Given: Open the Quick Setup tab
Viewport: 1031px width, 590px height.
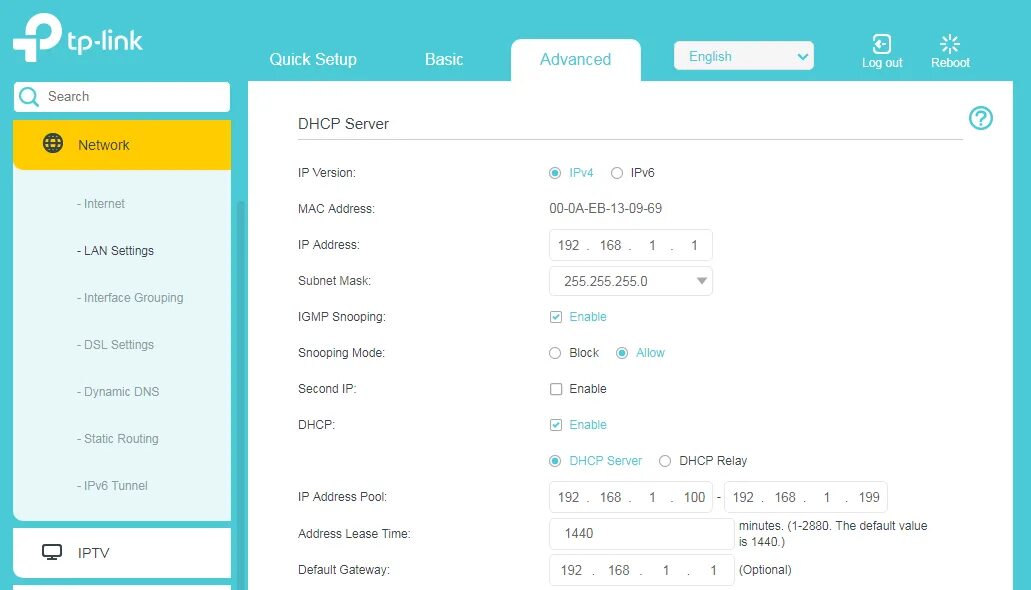Looking at the screenshot, I should 313,59.
